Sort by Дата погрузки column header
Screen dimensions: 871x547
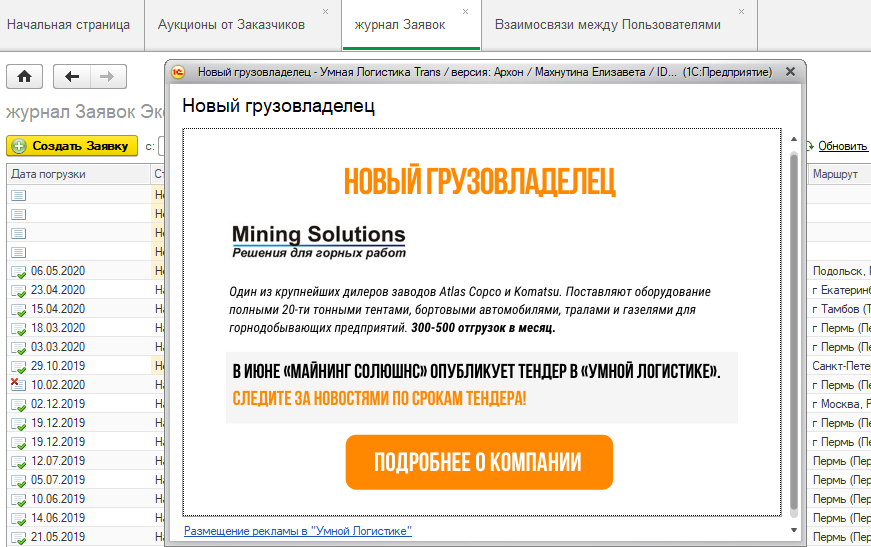(78, 174)
